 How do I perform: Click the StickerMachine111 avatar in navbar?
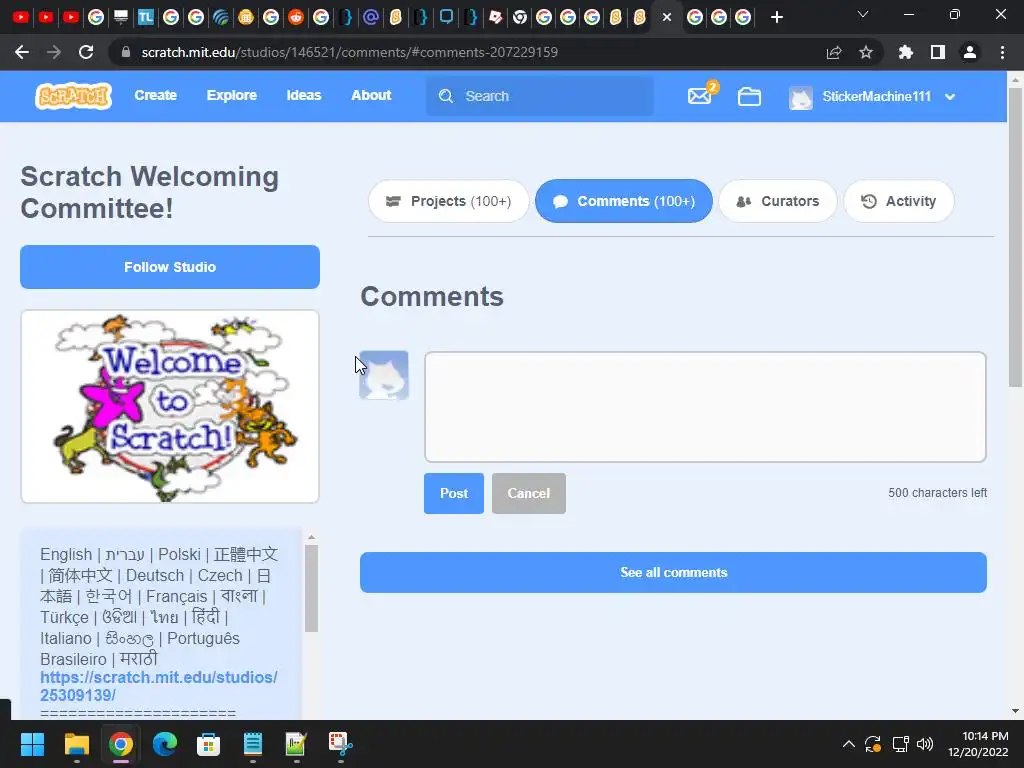801,97
